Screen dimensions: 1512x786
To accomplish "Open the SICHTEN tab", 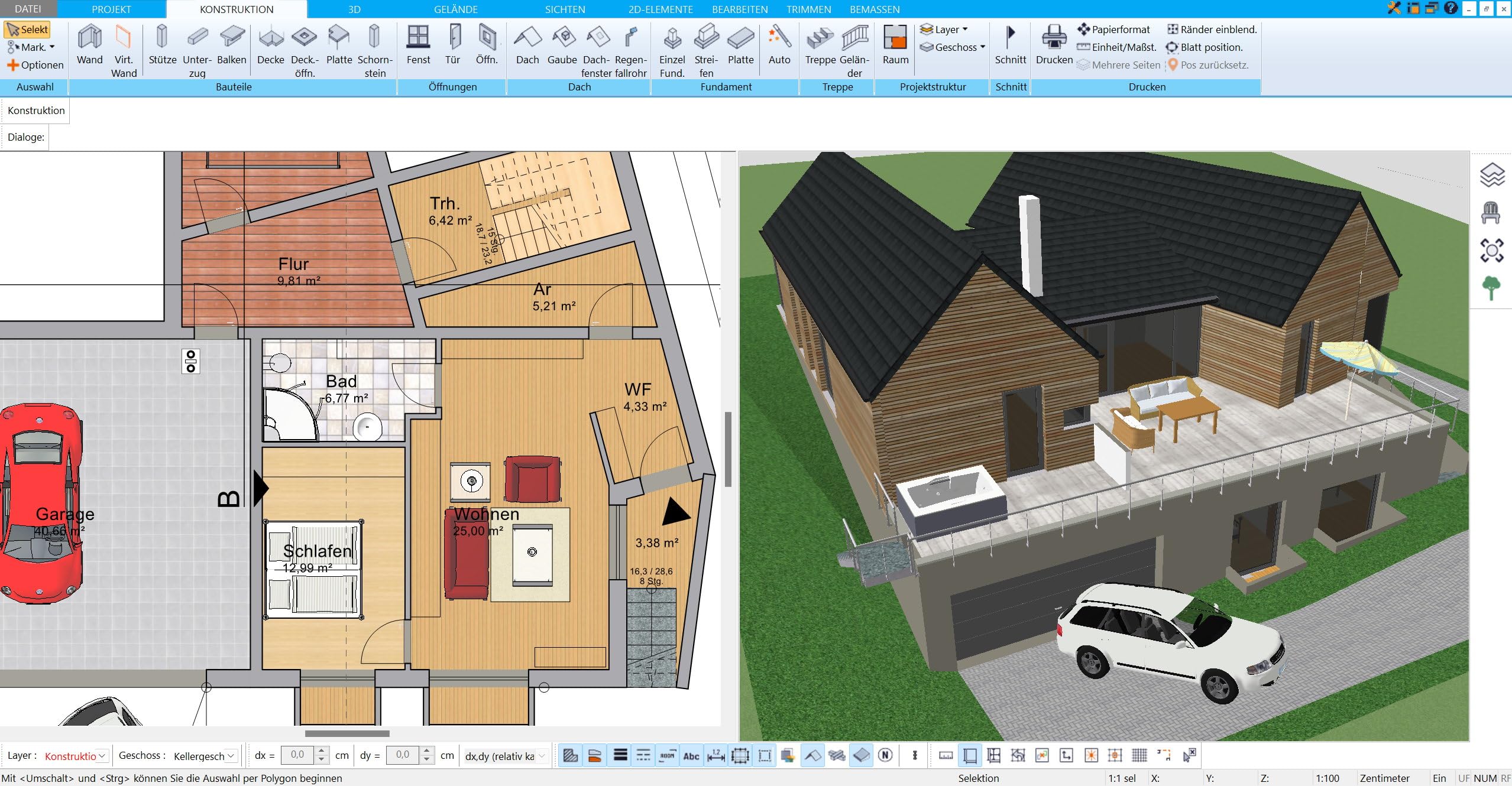I will tap(565, 9).
